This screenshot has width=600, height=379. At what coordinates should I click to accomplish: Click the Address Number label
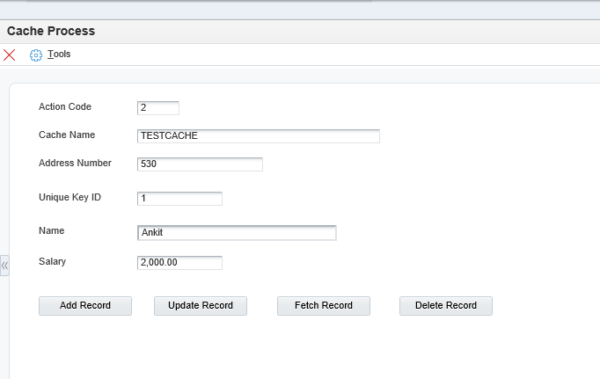75,163
